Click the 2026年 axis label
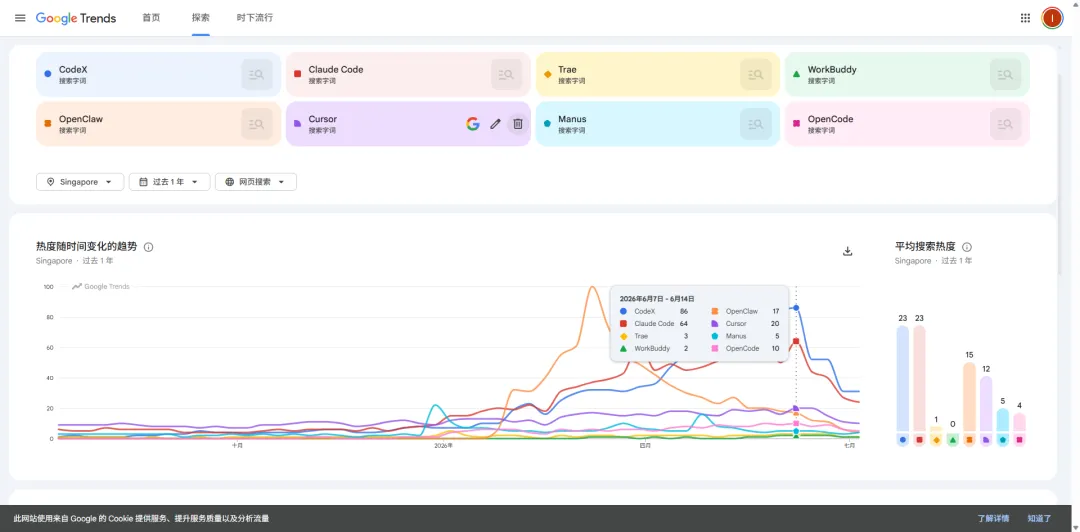The image size is (1080, 532). click(444, 446)
